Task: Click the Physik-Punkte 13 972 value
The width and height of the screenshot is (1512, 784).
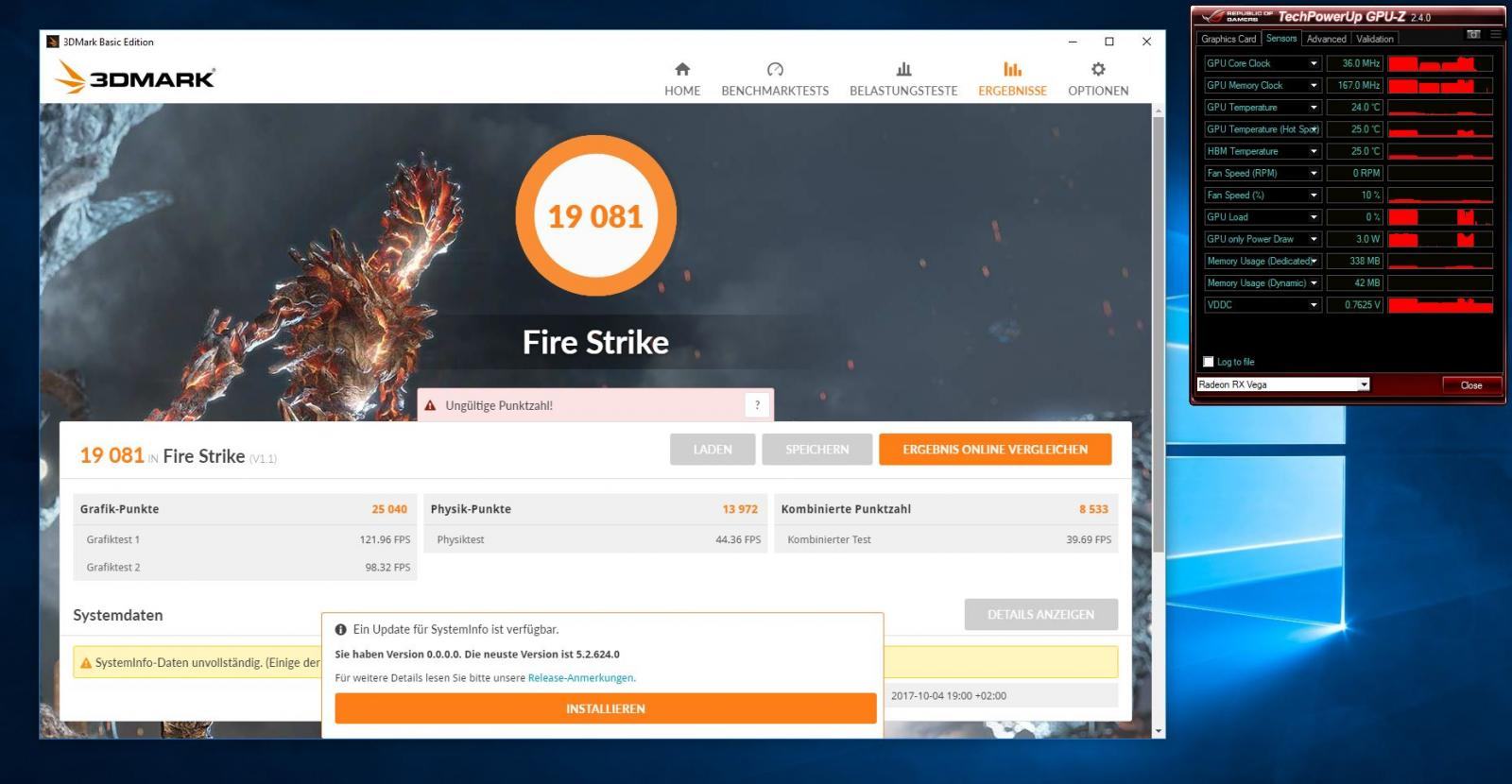Action: [740, 509]
